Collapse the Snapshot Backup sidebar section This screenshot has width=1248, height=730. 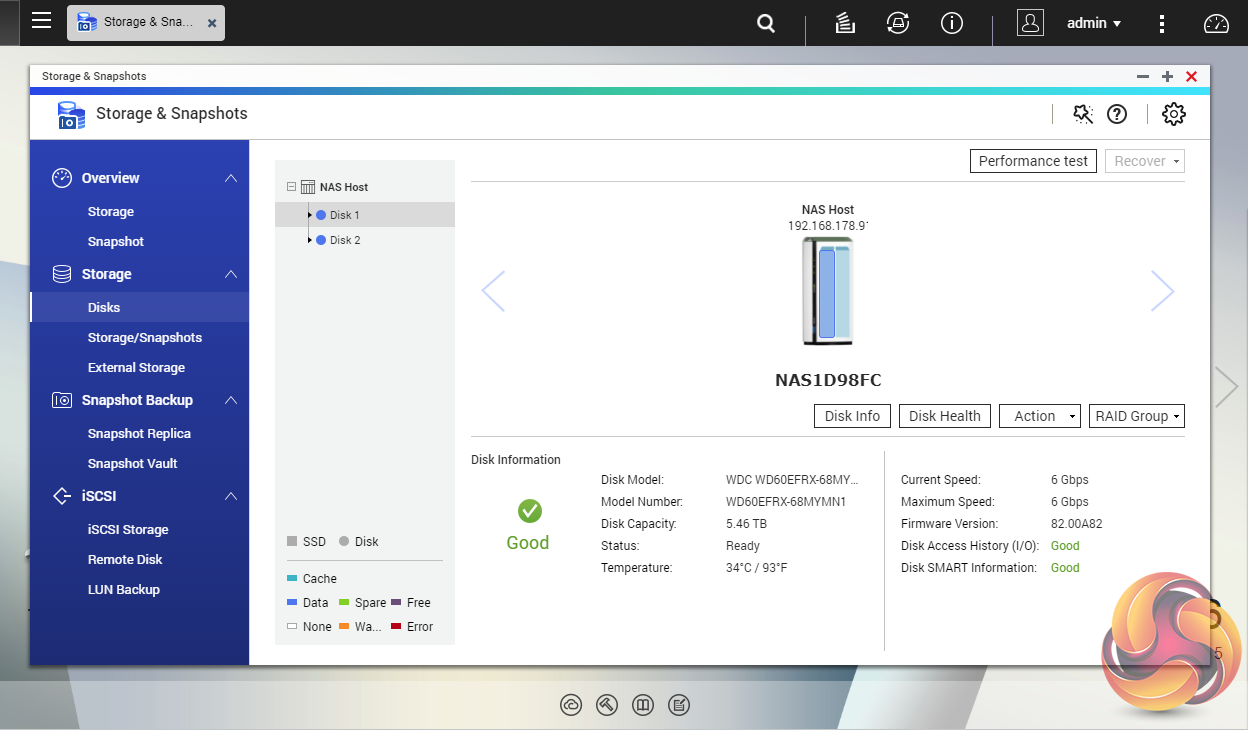(x=231, y=400)
